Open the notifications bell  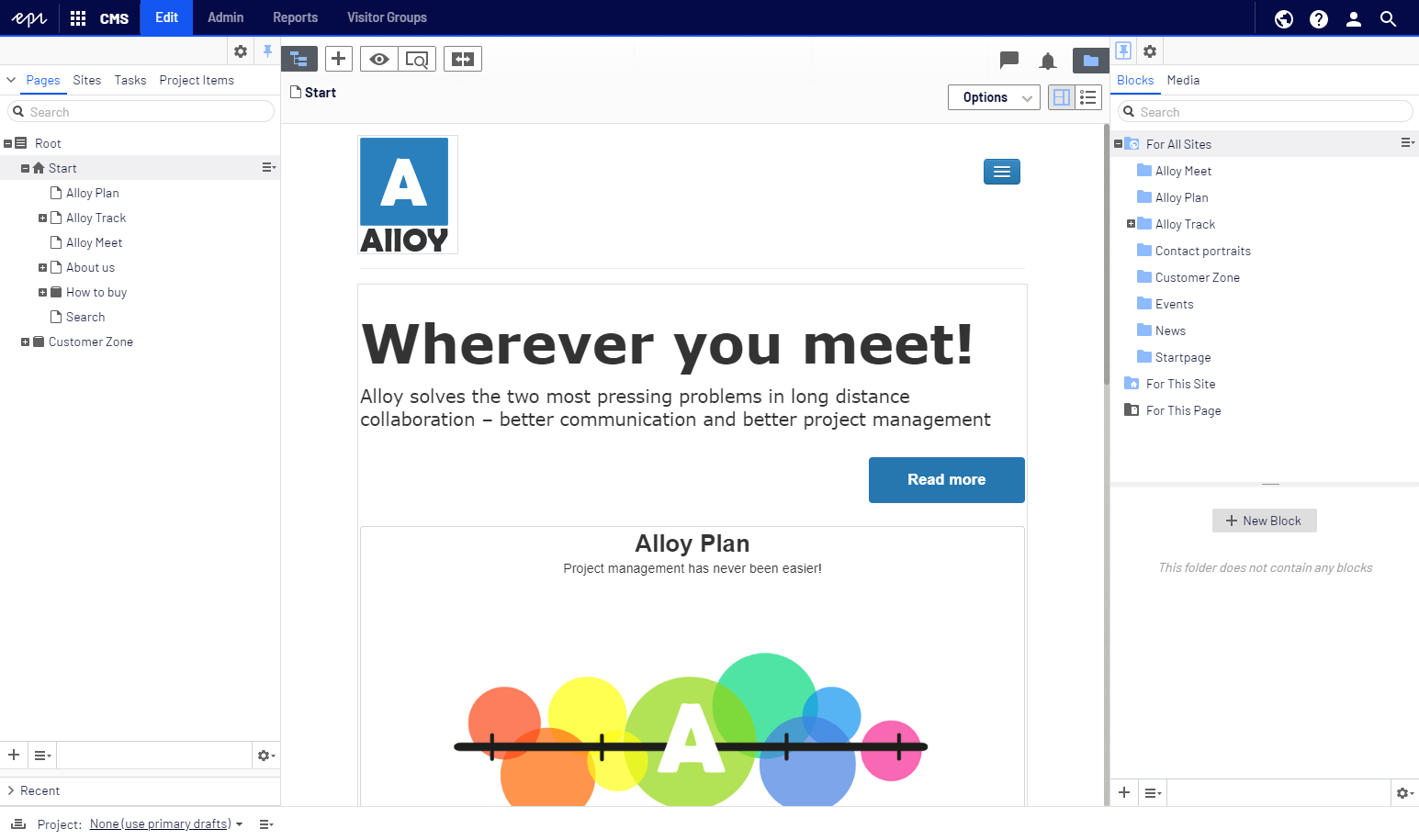pos(1047,62)
